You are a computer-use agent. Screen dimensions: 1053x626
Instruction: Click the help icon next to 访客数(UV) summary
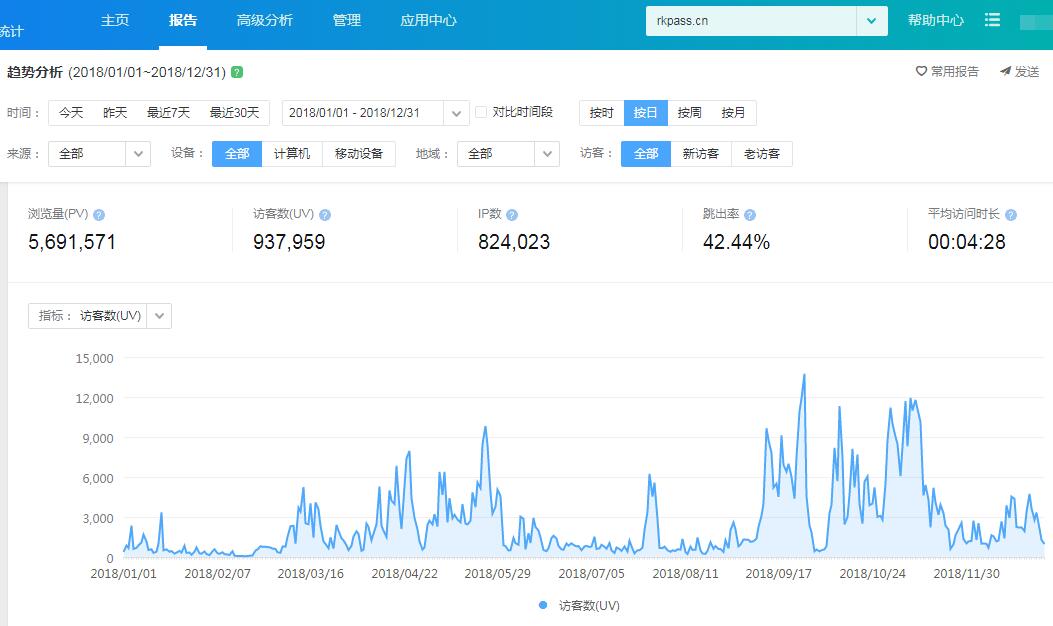(x=325, y=215)
